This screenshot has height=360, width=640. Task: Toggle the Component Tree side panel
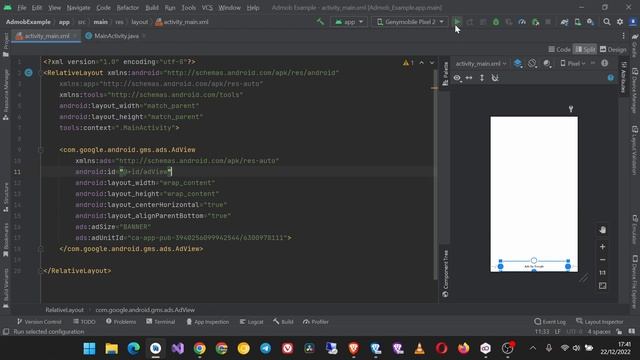[x=445, y=273]
